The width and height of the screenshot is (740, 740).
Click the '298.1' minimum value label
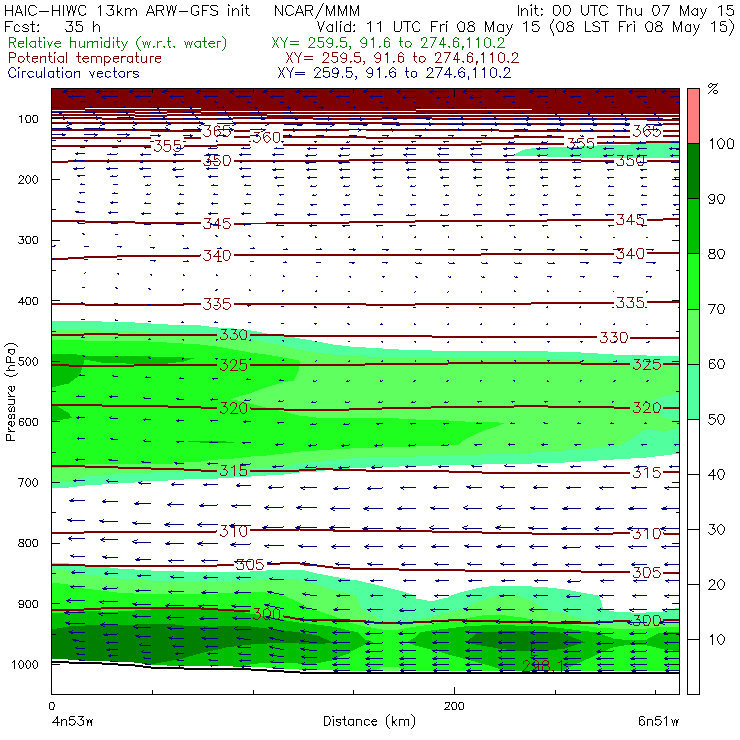click(x=543, y=666)
